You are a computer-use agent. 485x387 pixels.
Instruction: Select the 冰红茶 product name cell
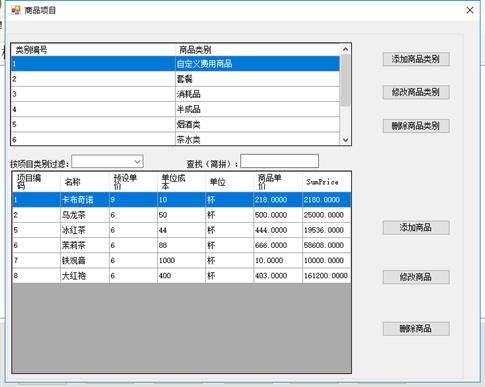pos(85,230)
